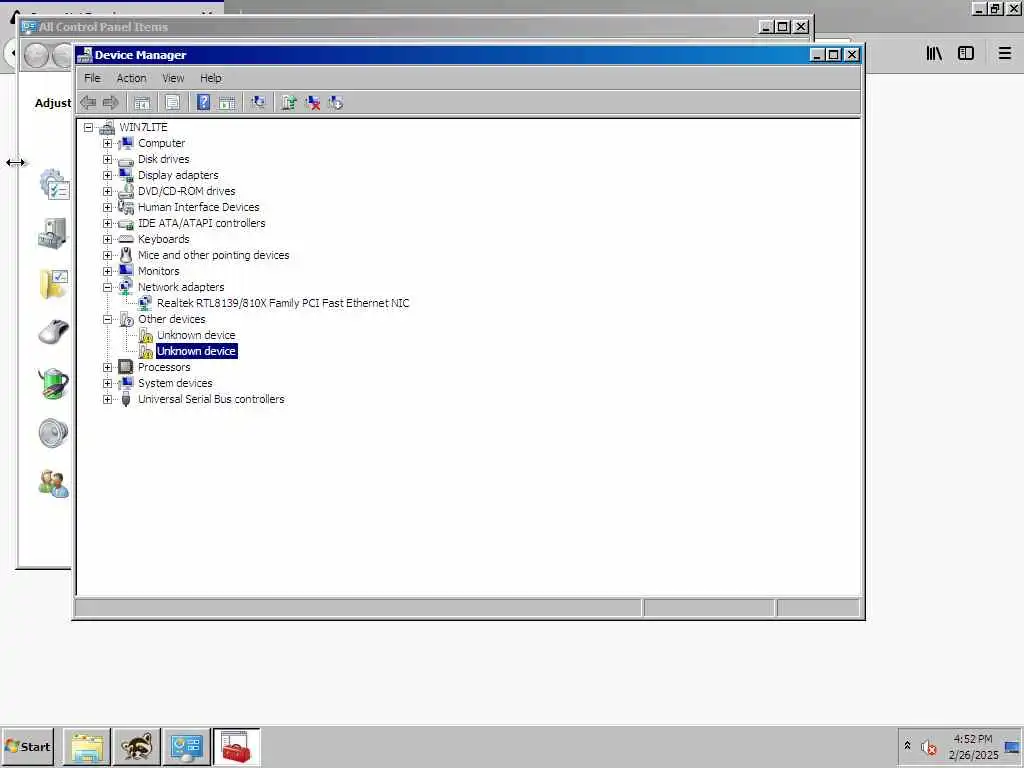This screenshot has height=768, width=1024.
Task: Expand the IDE ATA/ATAPI controllers category
Action: [107, 223]
